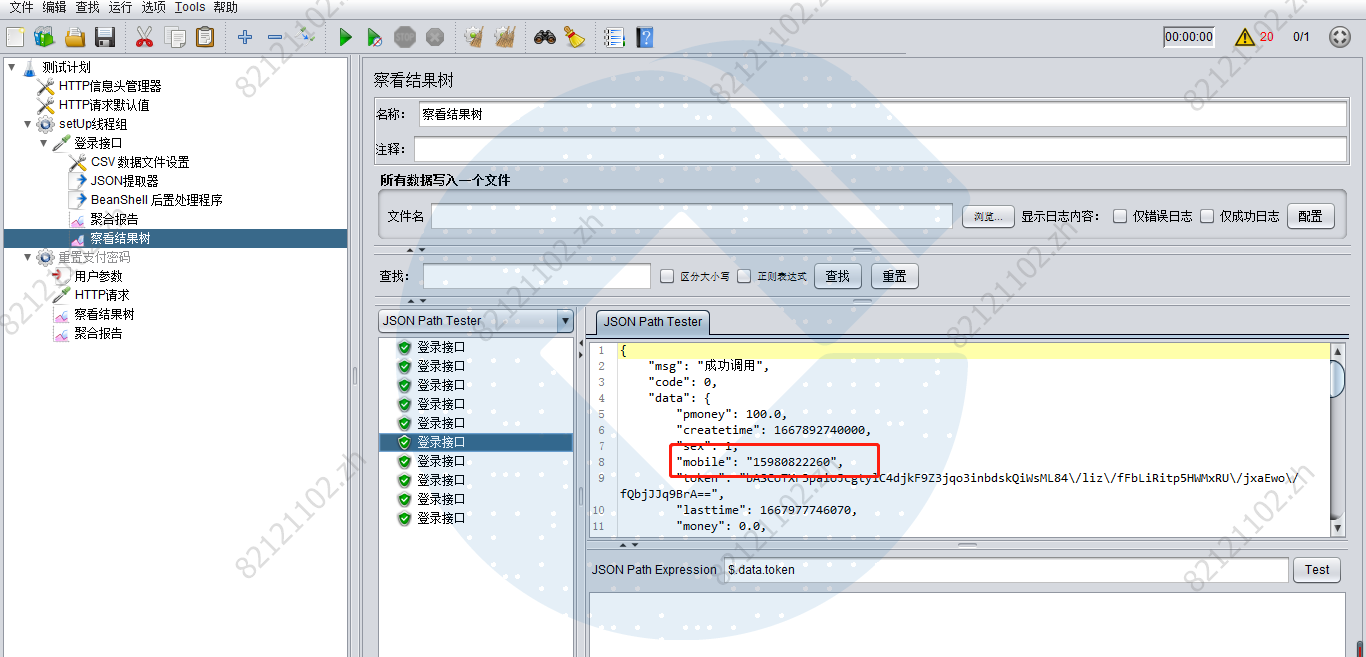
Task: Open Help with blue question mark icon
Action: (645, 37)
